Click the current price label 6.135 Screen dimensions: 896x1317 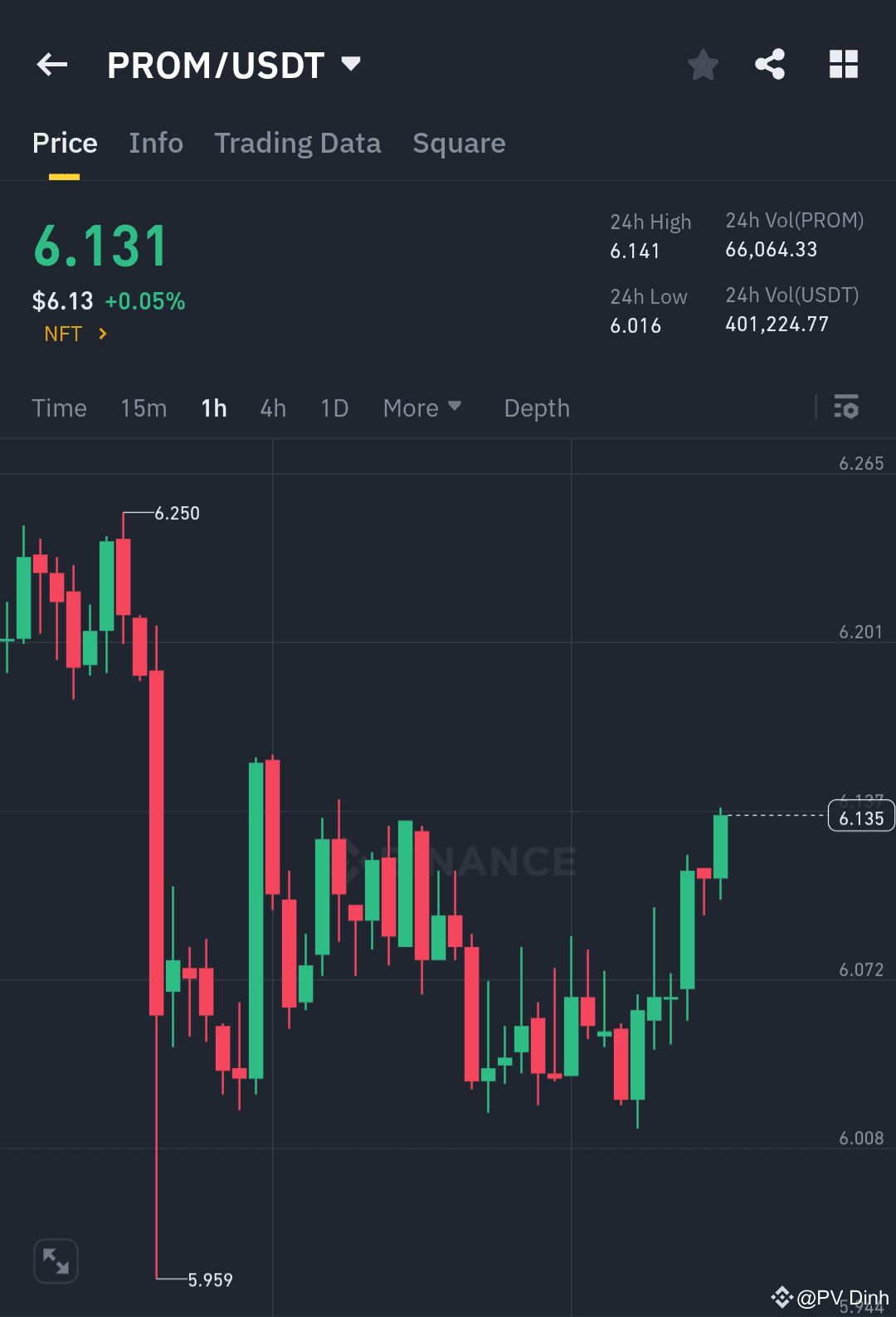tap(860, 816)
